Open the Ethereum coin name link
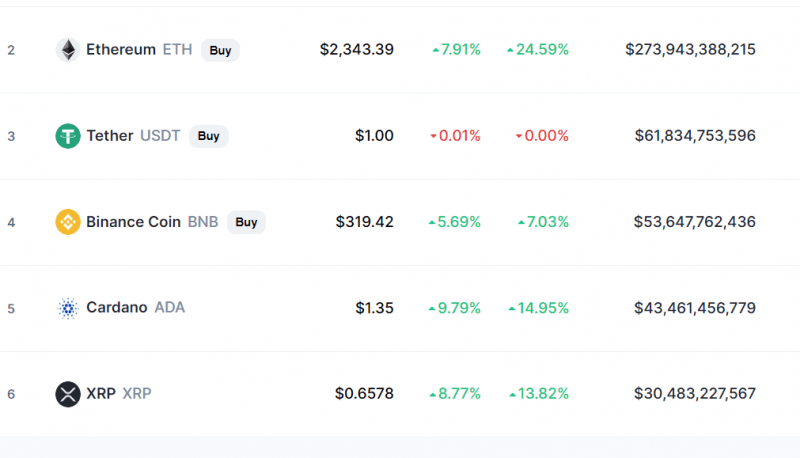The width and height of the screenshot is (800, 458). 121,49
